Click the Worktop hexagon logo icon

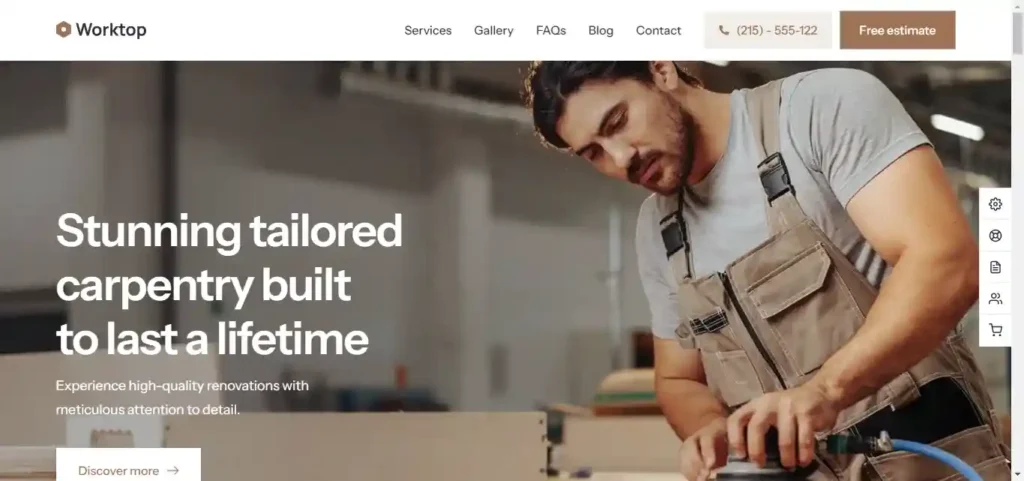point(63,29)
